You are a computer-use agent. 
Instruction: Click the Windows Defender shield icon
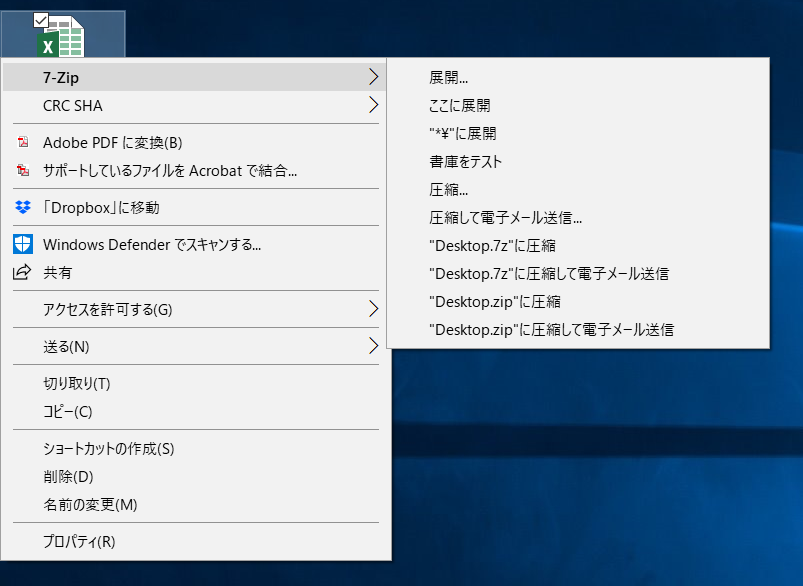click(23, 244)
